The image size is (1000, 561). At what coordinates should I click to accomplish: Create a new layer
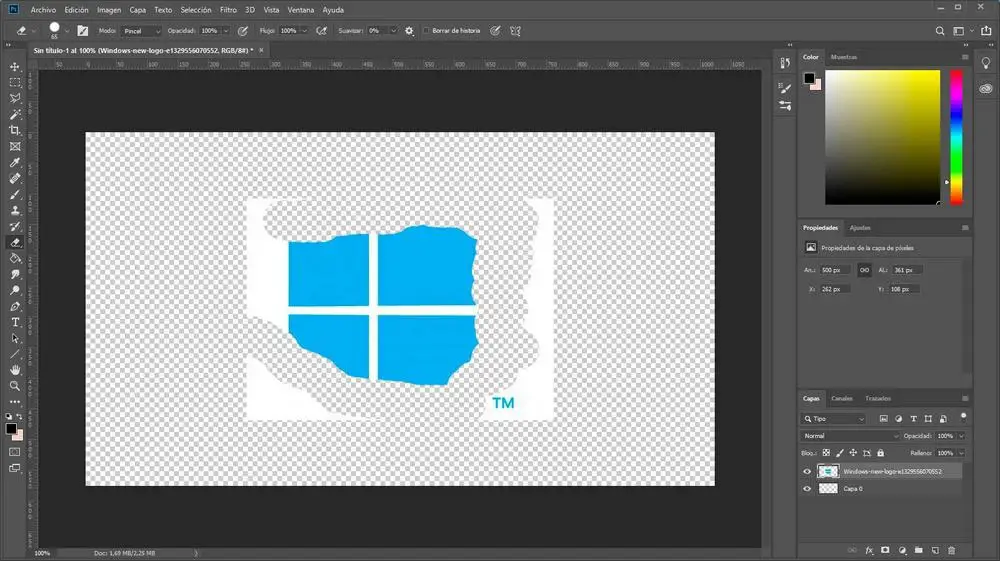(935, 550)
